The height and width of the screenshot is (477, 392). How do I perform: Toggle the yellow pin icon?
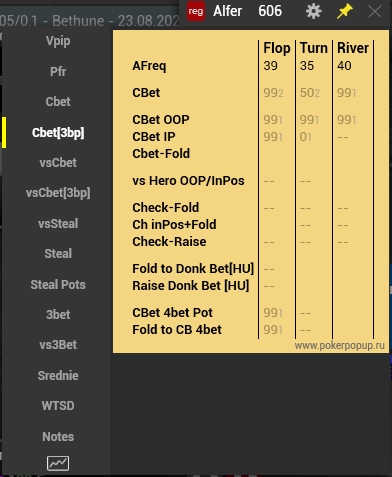(344, 11)
